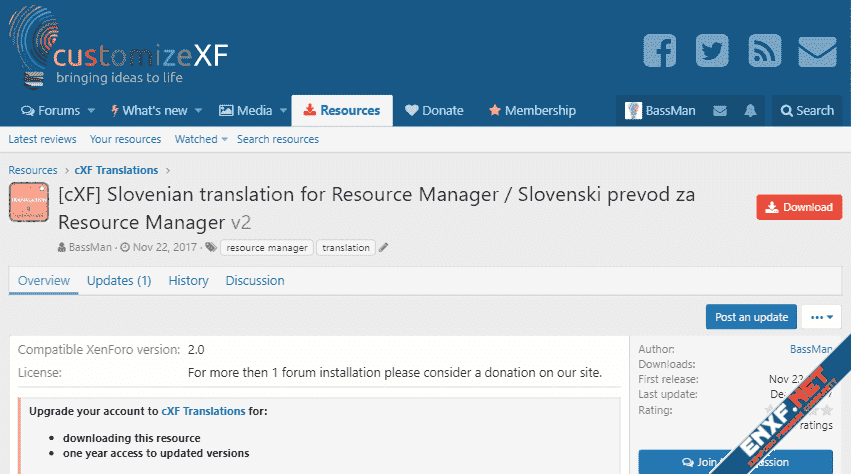Click the envelope contact icon
This screenshot has height=474, width=851.
[817, 51]
